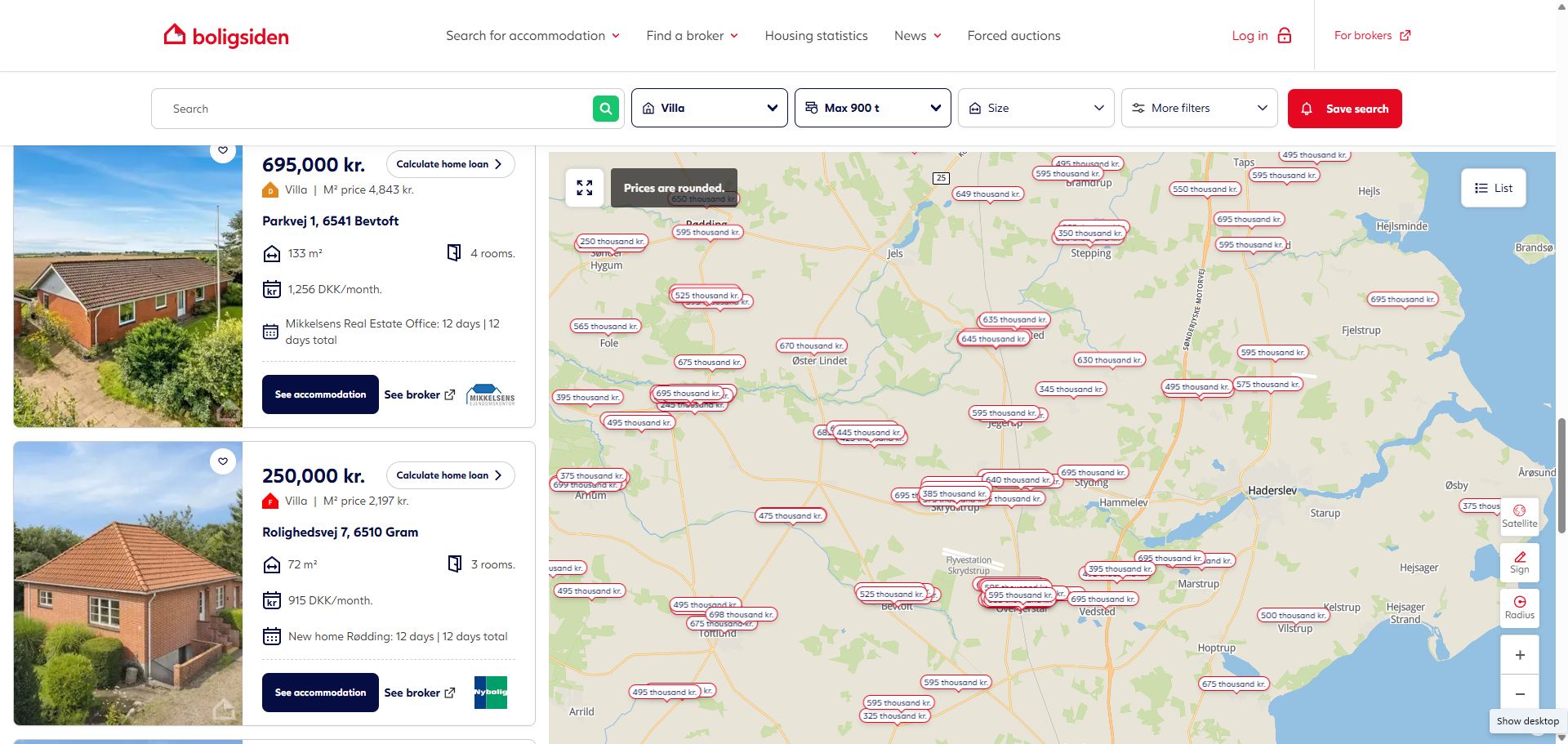Click See accommodation for Parkvej 1
The width and height of the screenshot is (1568, 744).
[x=320, y=394]
